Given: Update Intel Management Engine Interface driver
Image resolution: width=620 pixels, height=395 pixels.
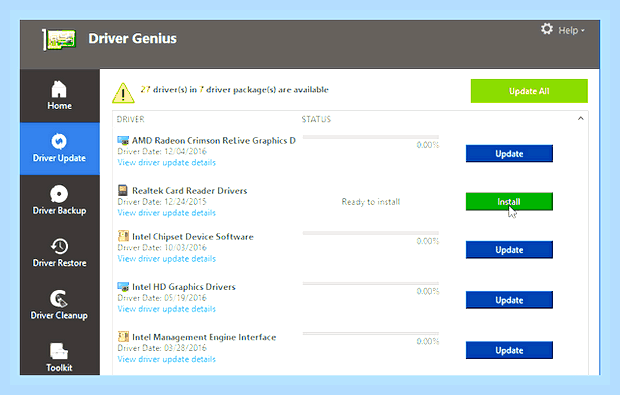Looking at the screenshot, I should pos(509,350).
